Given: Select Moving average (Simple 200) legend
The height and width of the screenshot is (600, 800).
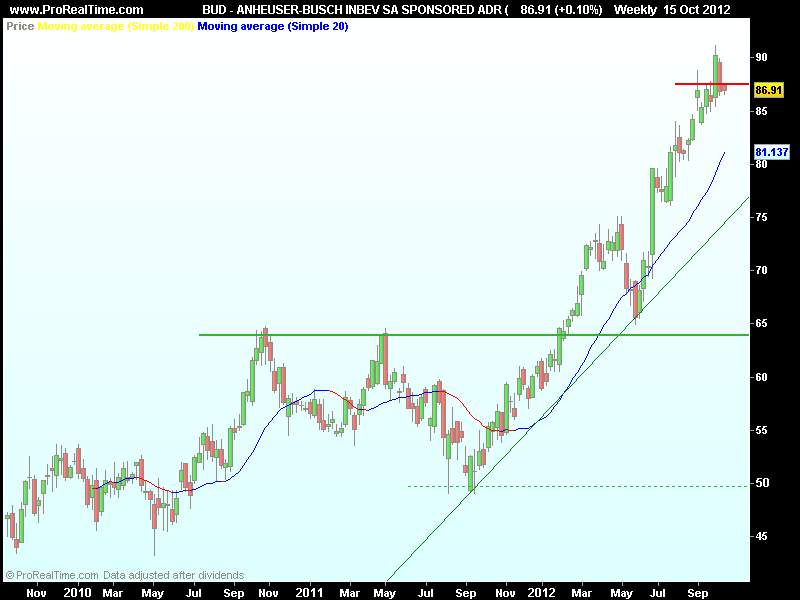Looking at the screenshot, I should (x=116, y=26).
